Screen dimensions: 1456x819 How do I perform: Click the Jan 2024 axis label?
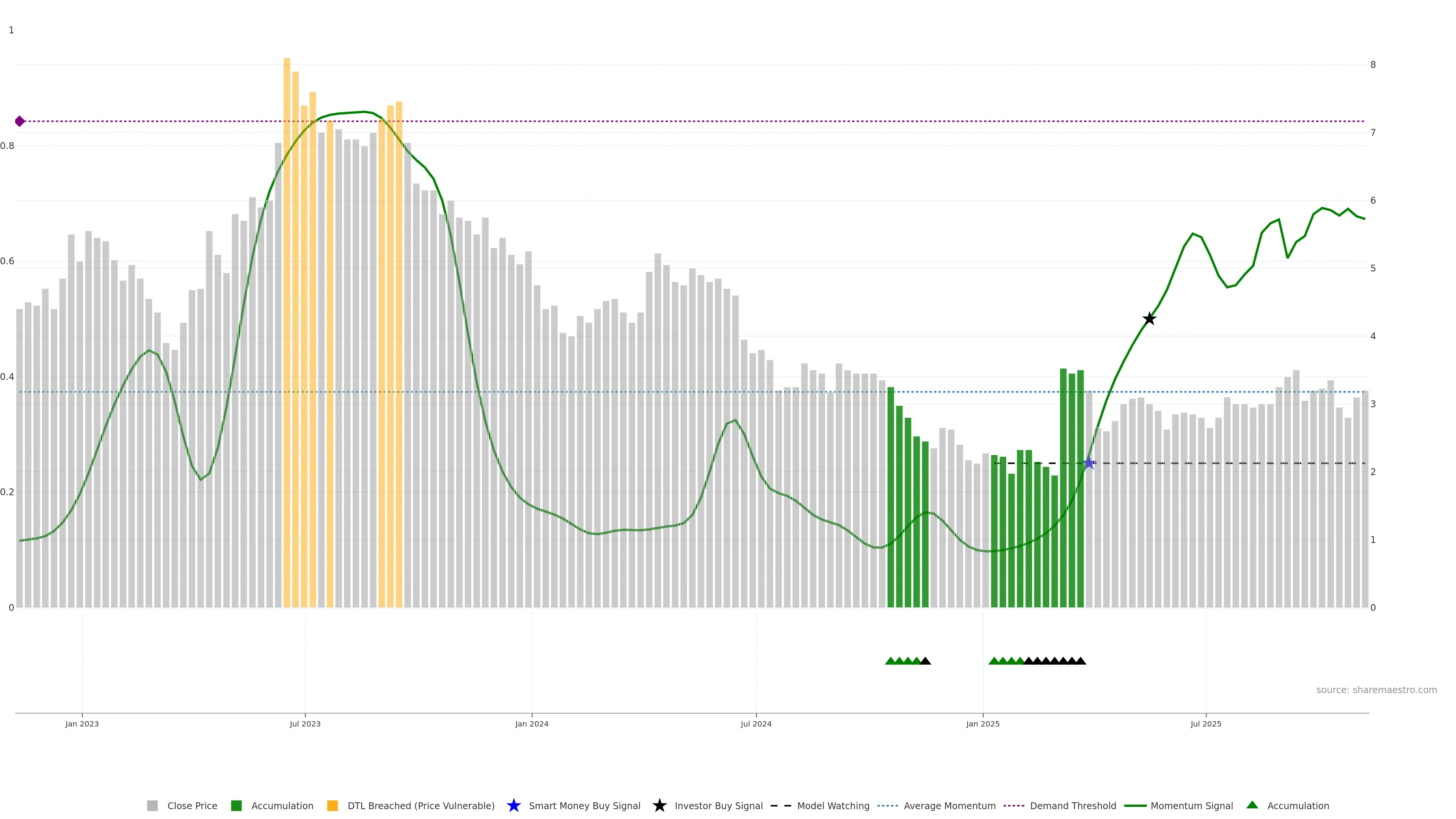click(x=531, y=723)
